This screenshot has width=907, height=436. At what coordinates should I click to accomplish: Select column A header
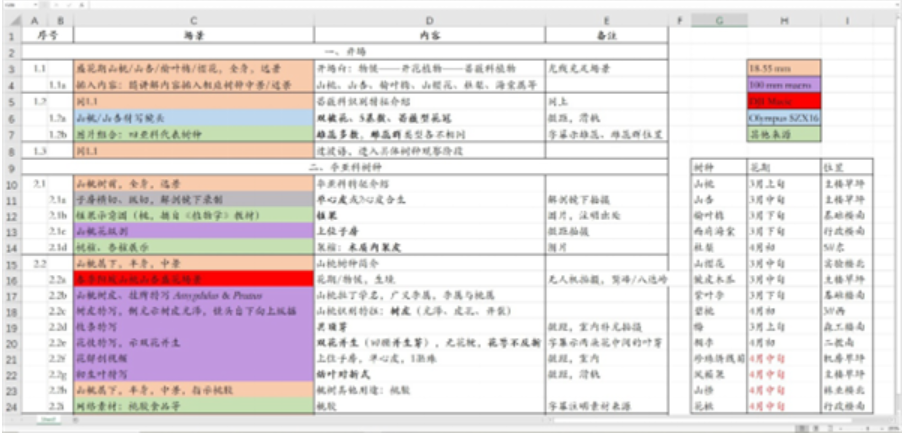point(35,21)
